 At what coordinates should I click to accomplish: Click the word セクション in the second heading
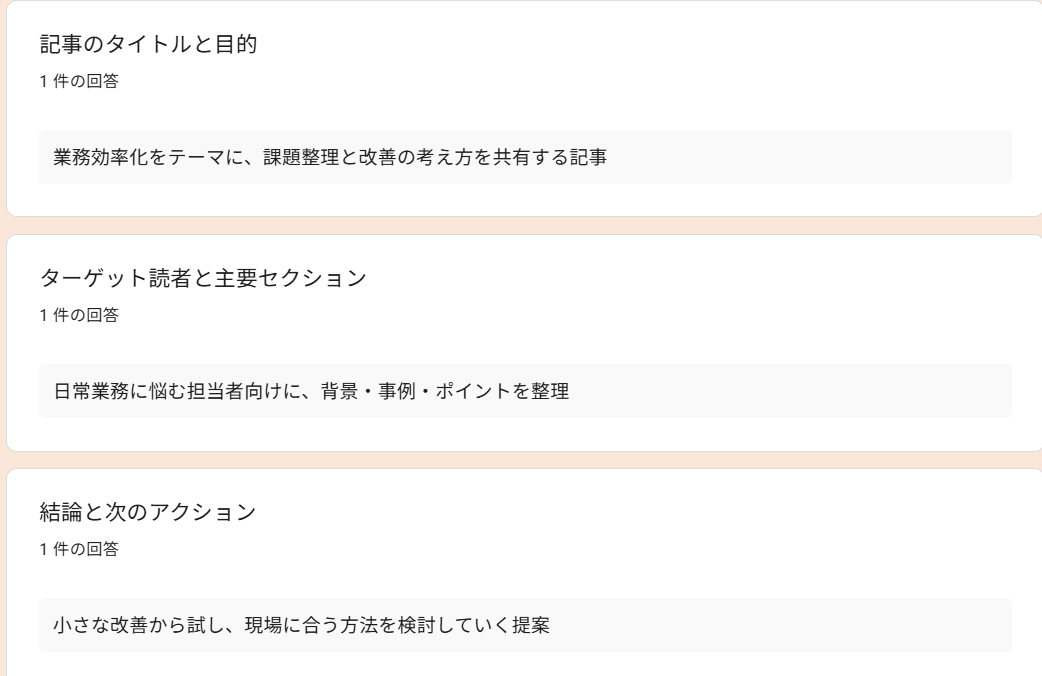pyautogui.click(x=313, y=279)
